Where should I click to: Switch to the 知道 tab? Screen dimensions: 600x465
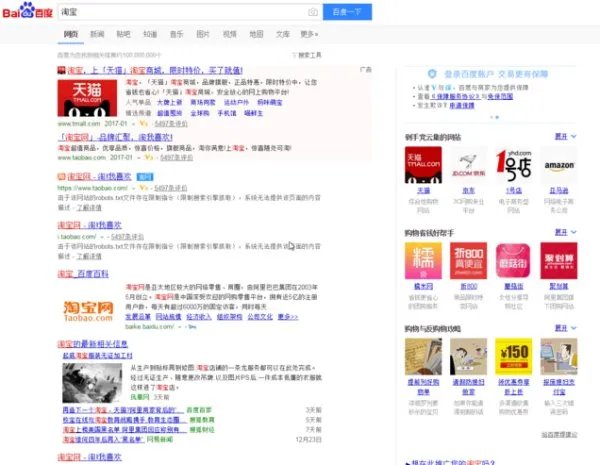pyautogui.click(x=150, y=34)
